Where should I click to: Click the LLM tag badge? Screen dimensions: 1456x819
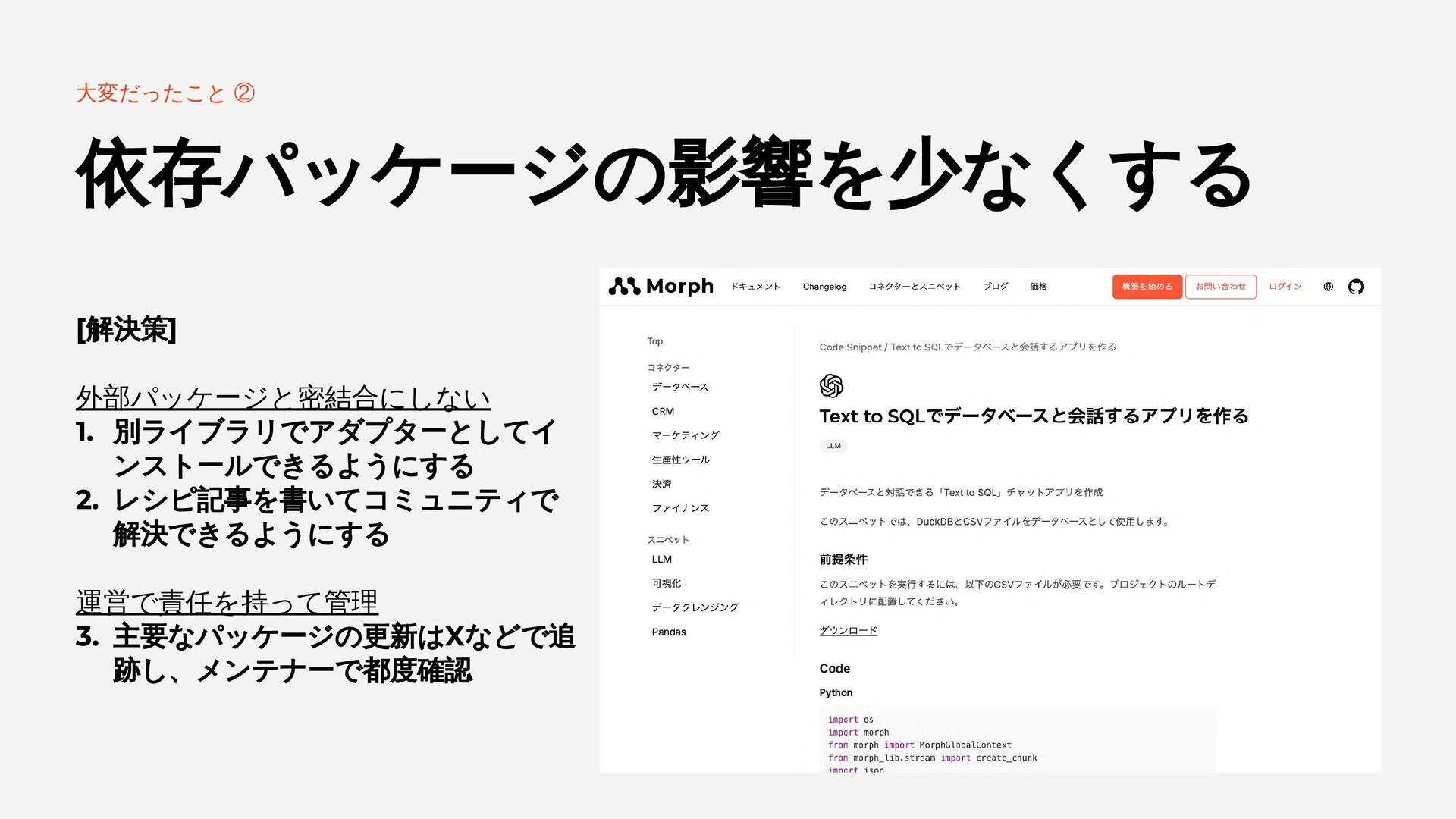833,446
